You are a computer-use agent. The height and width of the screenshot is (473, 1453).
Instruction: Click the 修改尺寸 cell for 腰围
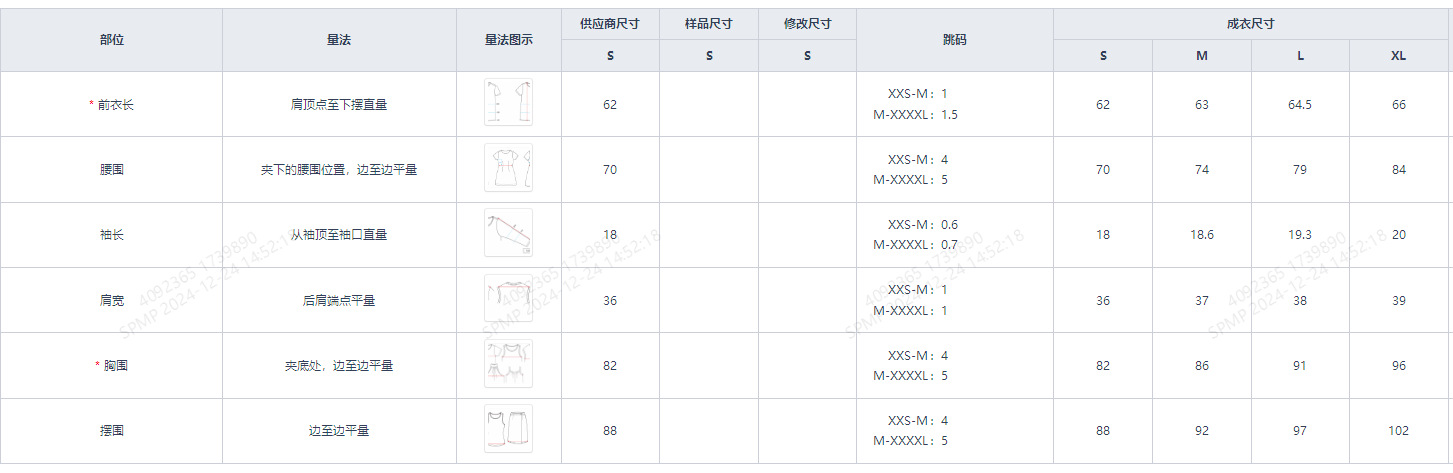807,169
